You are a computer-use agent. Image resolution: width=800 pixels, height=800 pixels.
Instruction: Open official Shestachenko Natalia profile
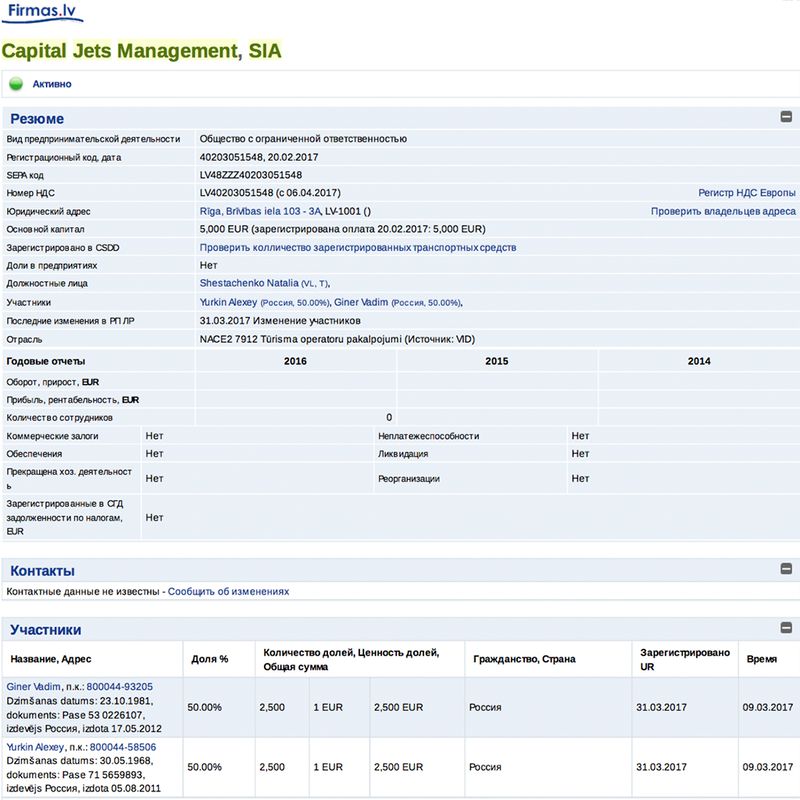pyautogui.click(x=249, y=283)
